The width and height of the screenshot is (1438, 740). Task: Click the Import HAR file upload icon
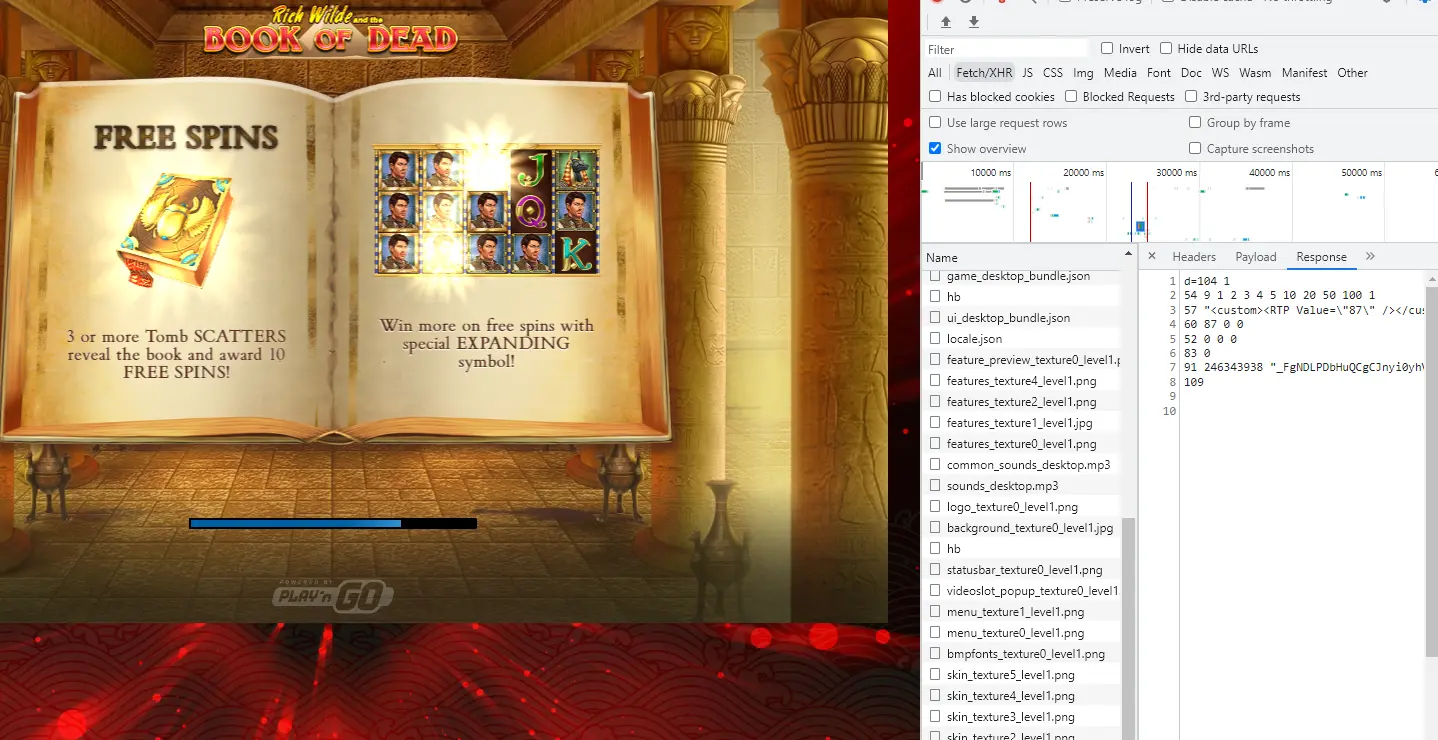click(945, 22)
